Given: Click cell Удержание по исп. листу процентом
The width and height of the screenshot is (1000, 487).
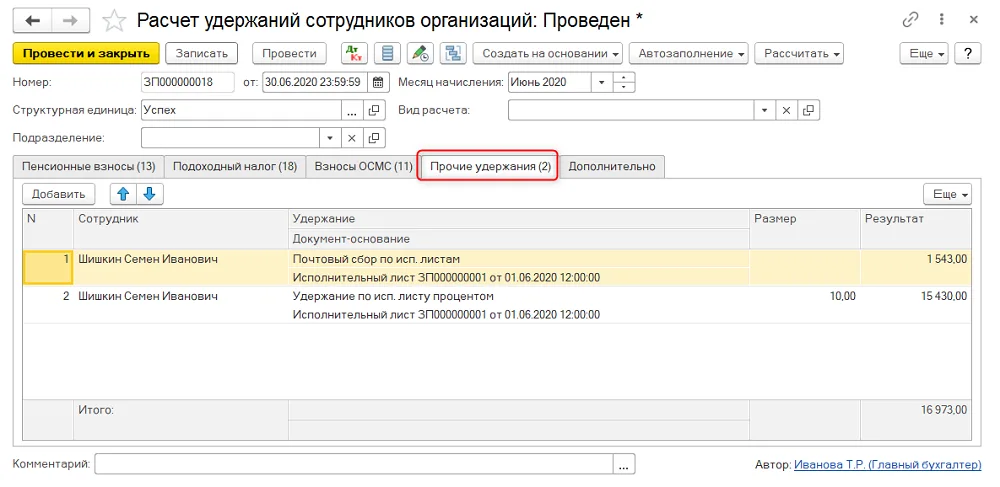Looking at the screenshot, I should [393, 296].
